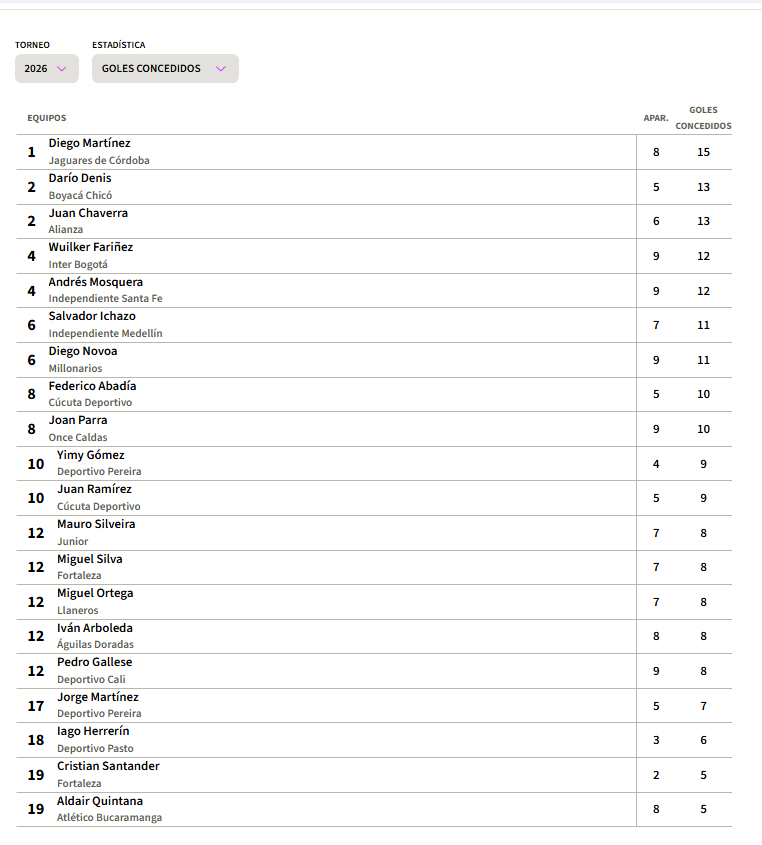The height and width of the screenshot is (845, 762).
Task: Select Pedro Gallese from the ranking
Action: point(94,662)
